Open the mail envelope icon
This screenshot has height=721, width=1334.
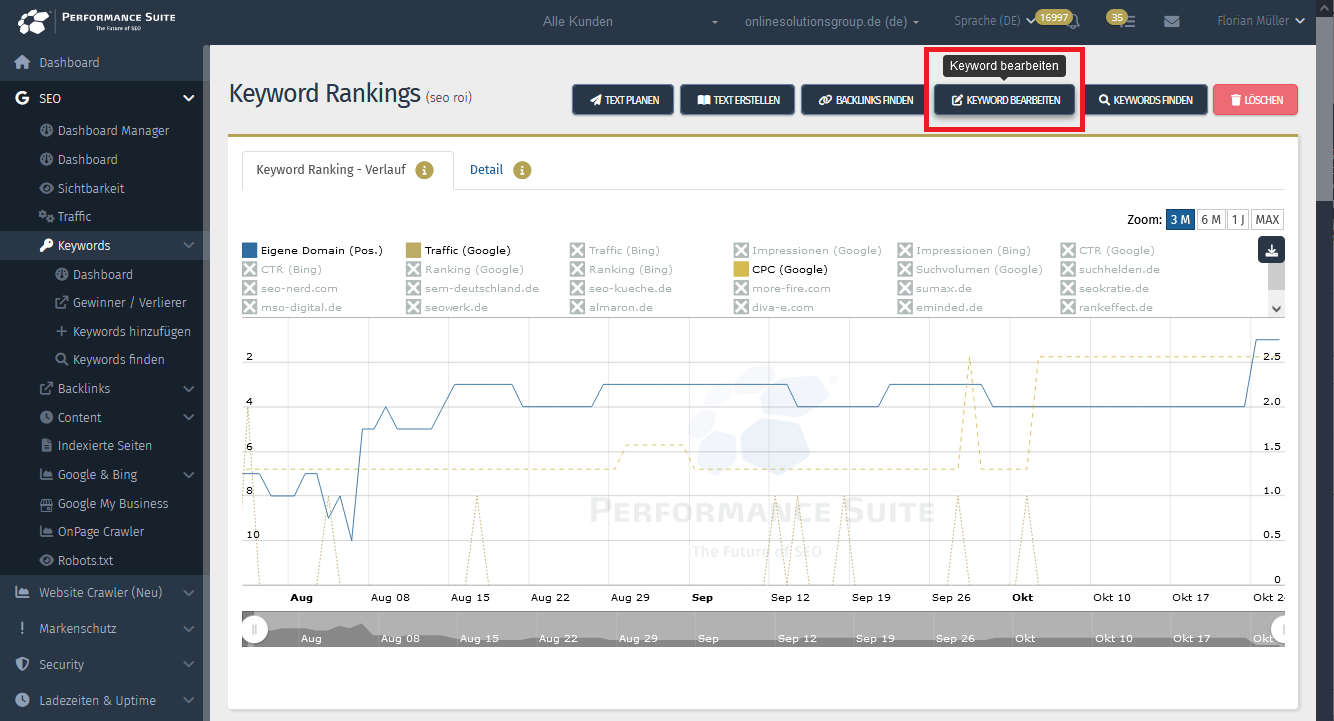pos(1172,21)
